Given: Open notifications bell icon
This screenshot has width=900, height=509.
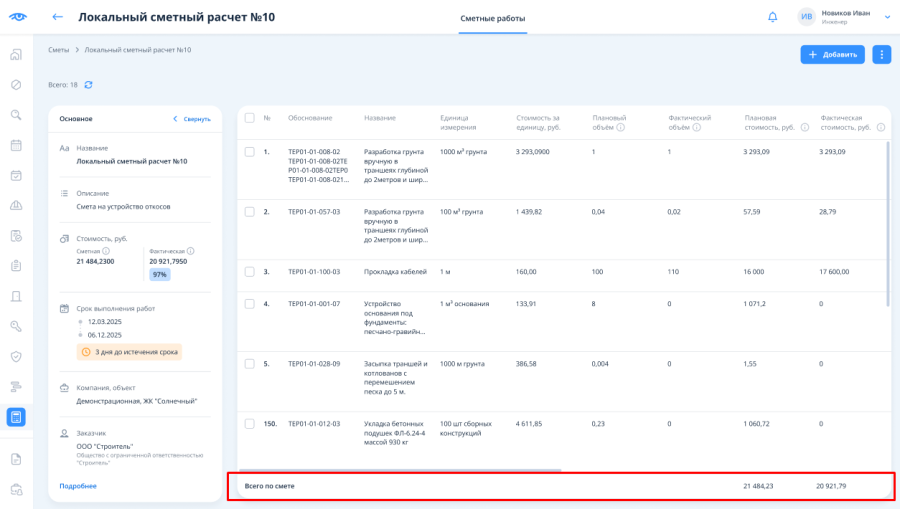Looking at the screenshot, I should pos(773,17).
